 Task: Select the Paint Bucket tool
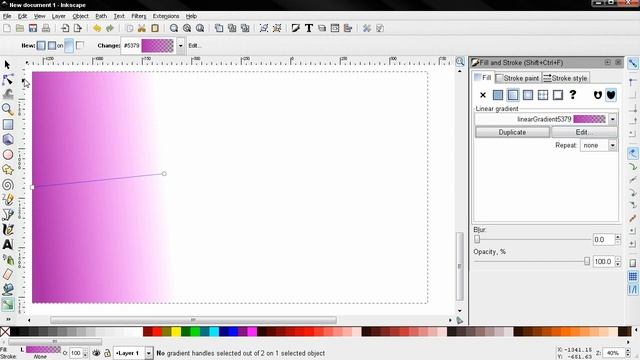7,289
